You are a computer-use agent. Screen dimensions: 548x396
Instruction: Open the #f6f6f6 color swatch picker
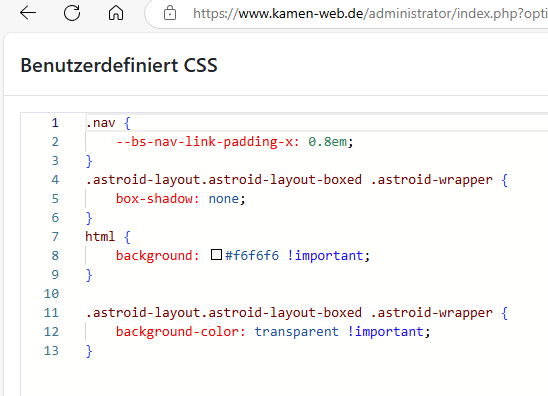pyautogui.click(x=216, y=254)
